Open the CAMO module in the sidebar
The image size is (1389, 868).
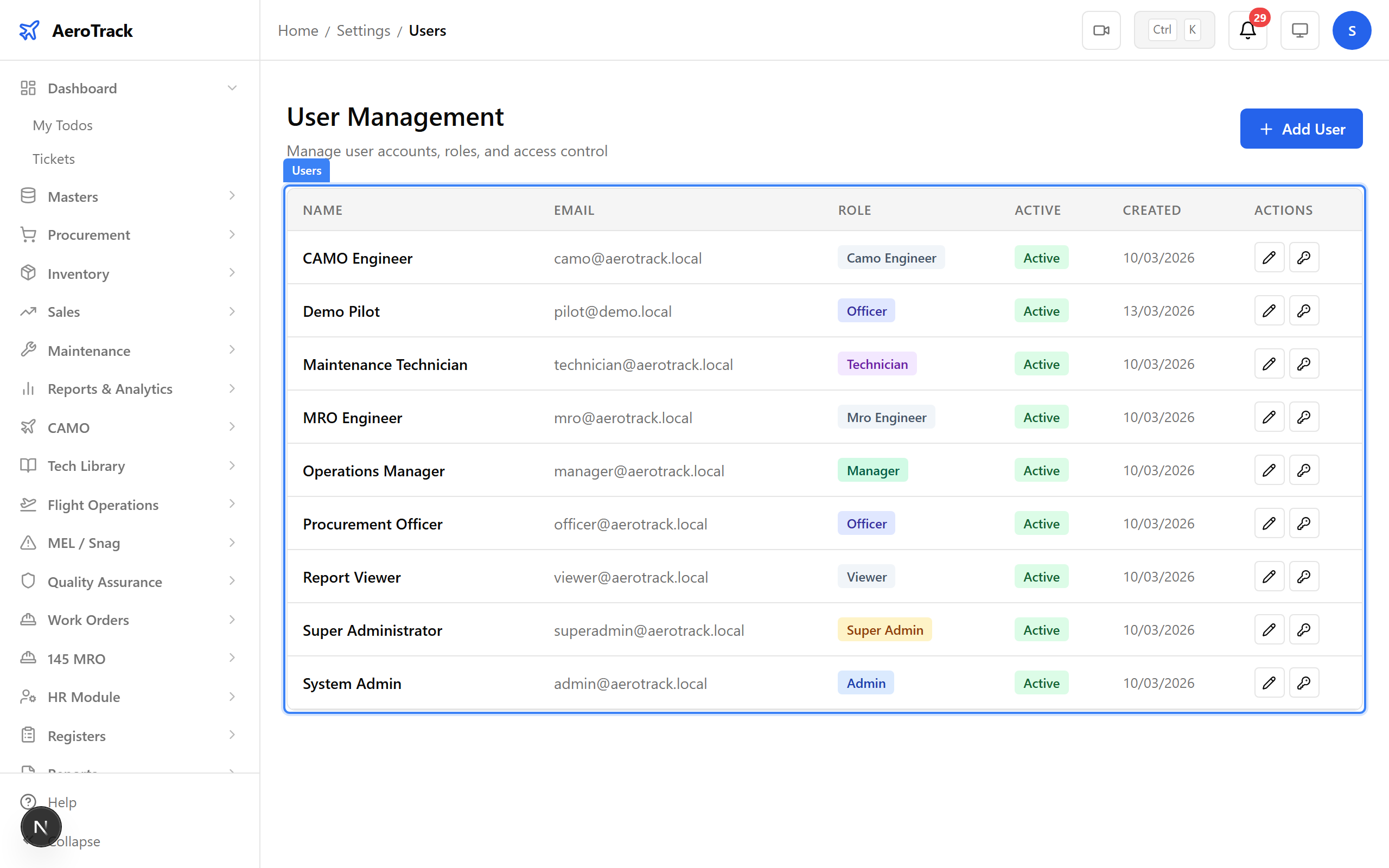(68, 427)
